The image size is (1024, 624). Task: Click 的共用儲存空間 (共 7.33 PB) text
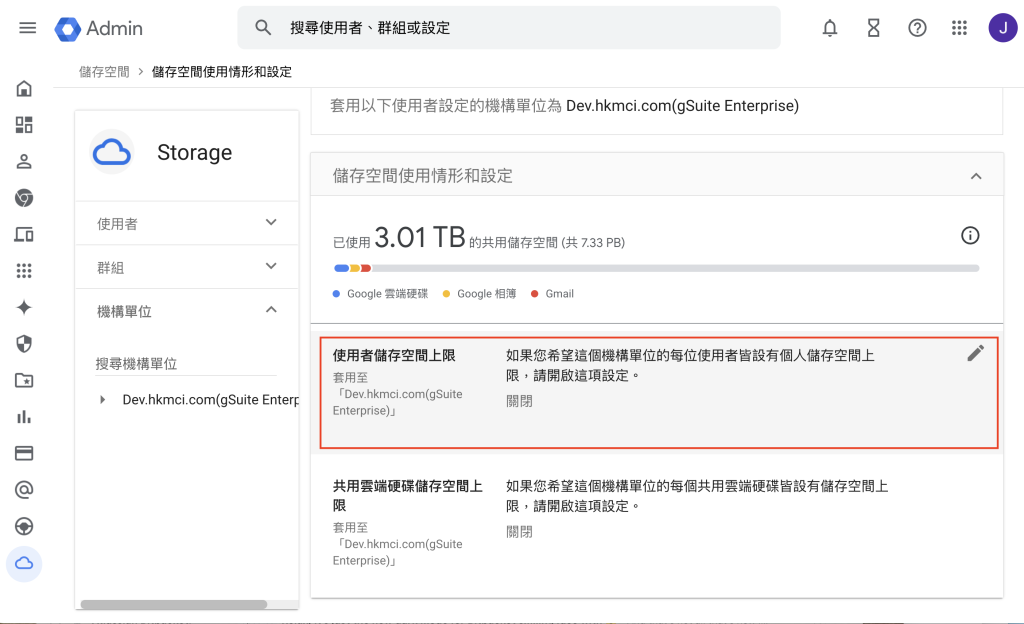click(547, 243)
